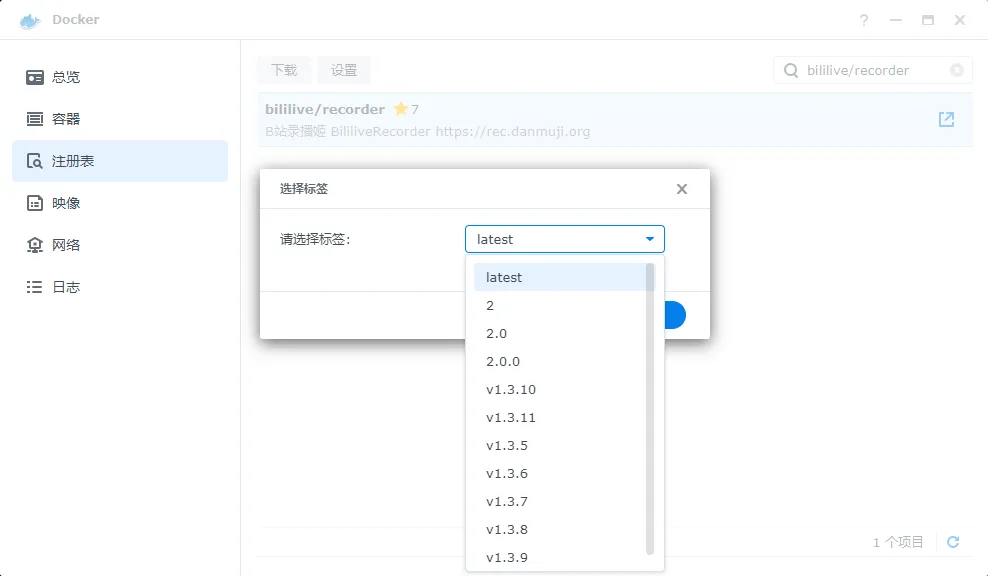
Task: Pick the v1.3.7 tag entry
Action: [x=560, y=502]
